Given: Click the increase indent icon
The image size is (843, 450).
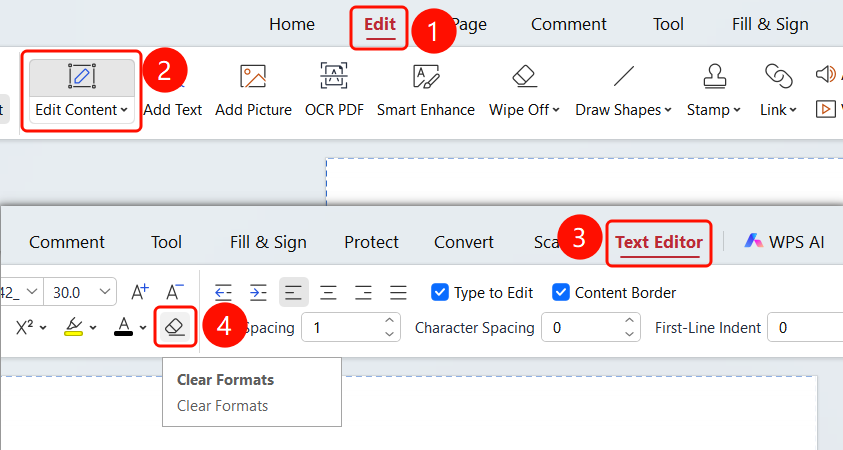Looking at the screenshot, I should (258, 292).
